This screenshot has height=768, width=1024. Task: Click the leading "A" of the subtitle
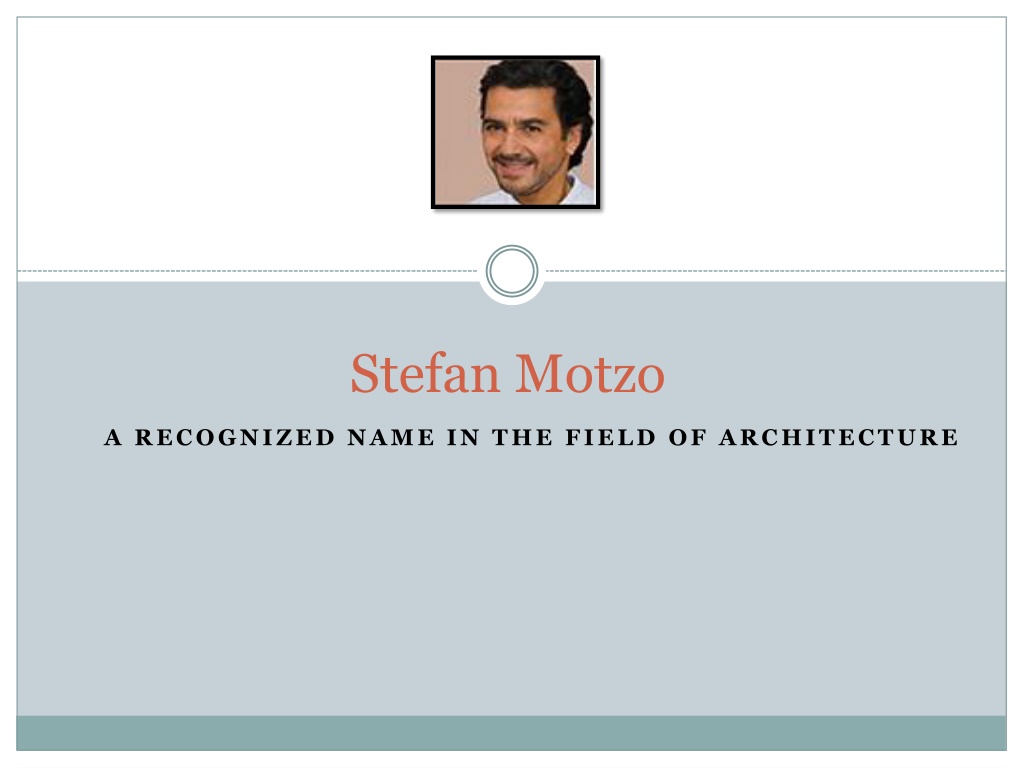(x=113, y=437)
